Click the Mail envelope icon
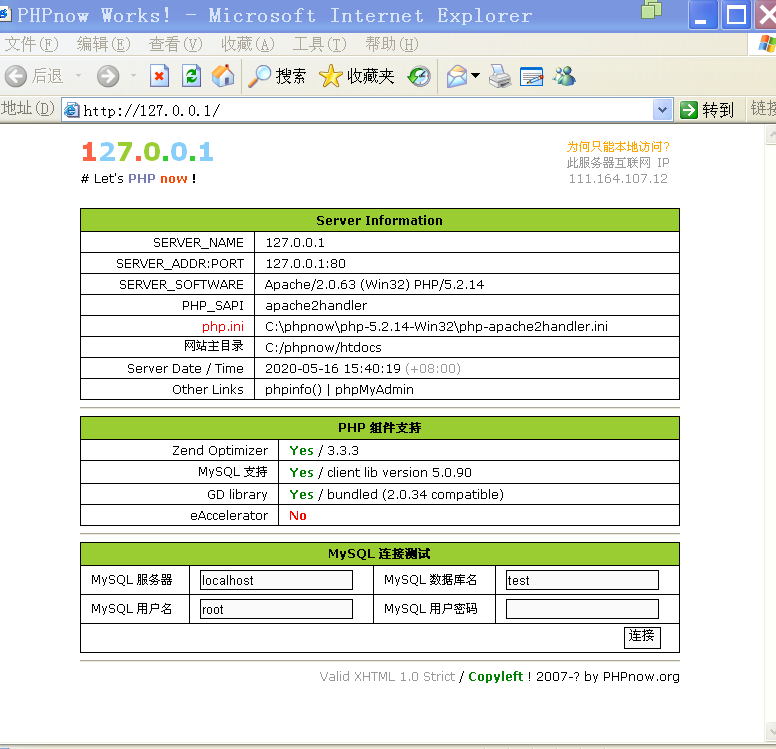776x749 pixels. 457,76
